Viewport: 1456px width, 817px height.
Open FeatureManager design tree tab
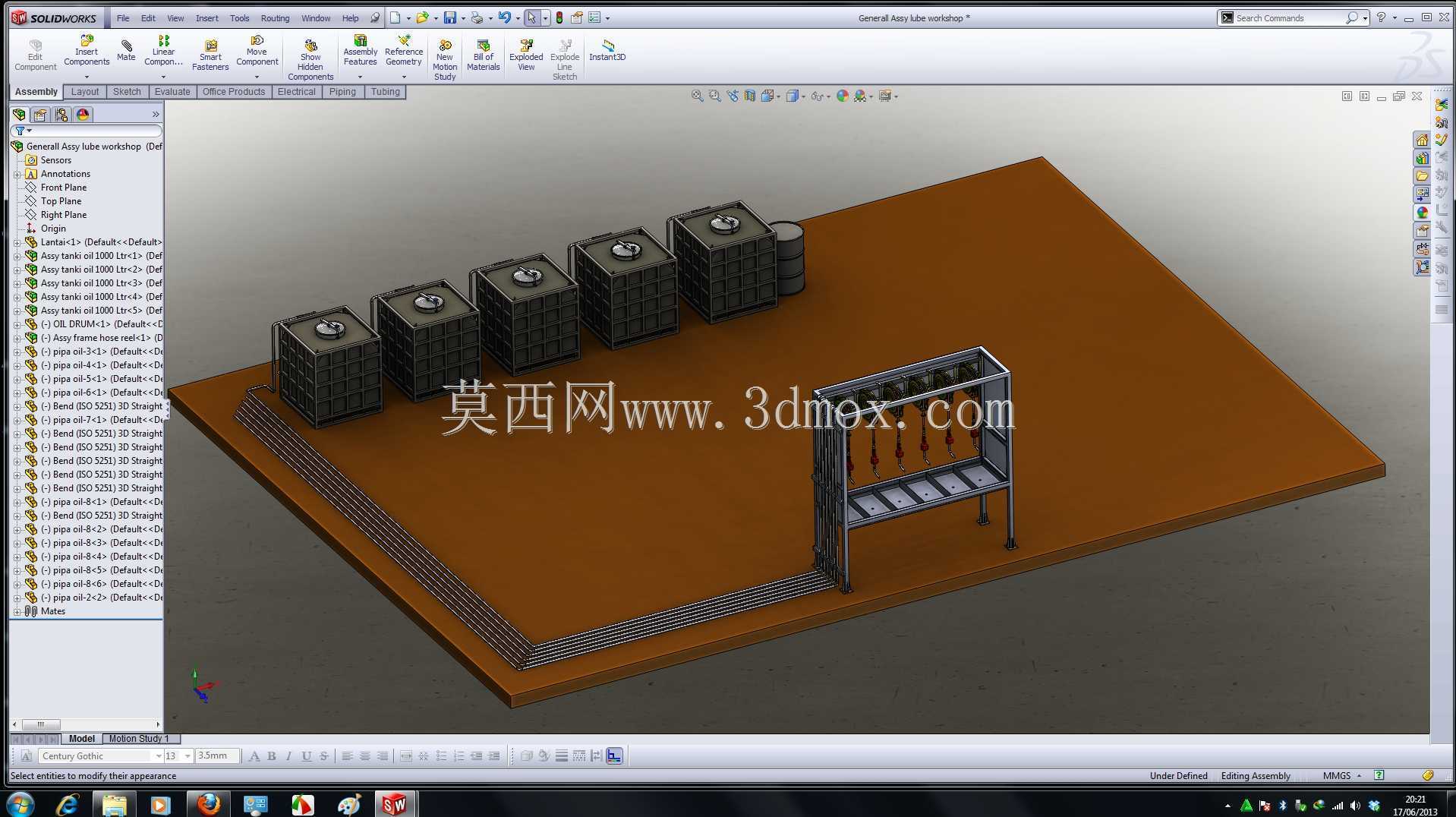pos(19,115)
